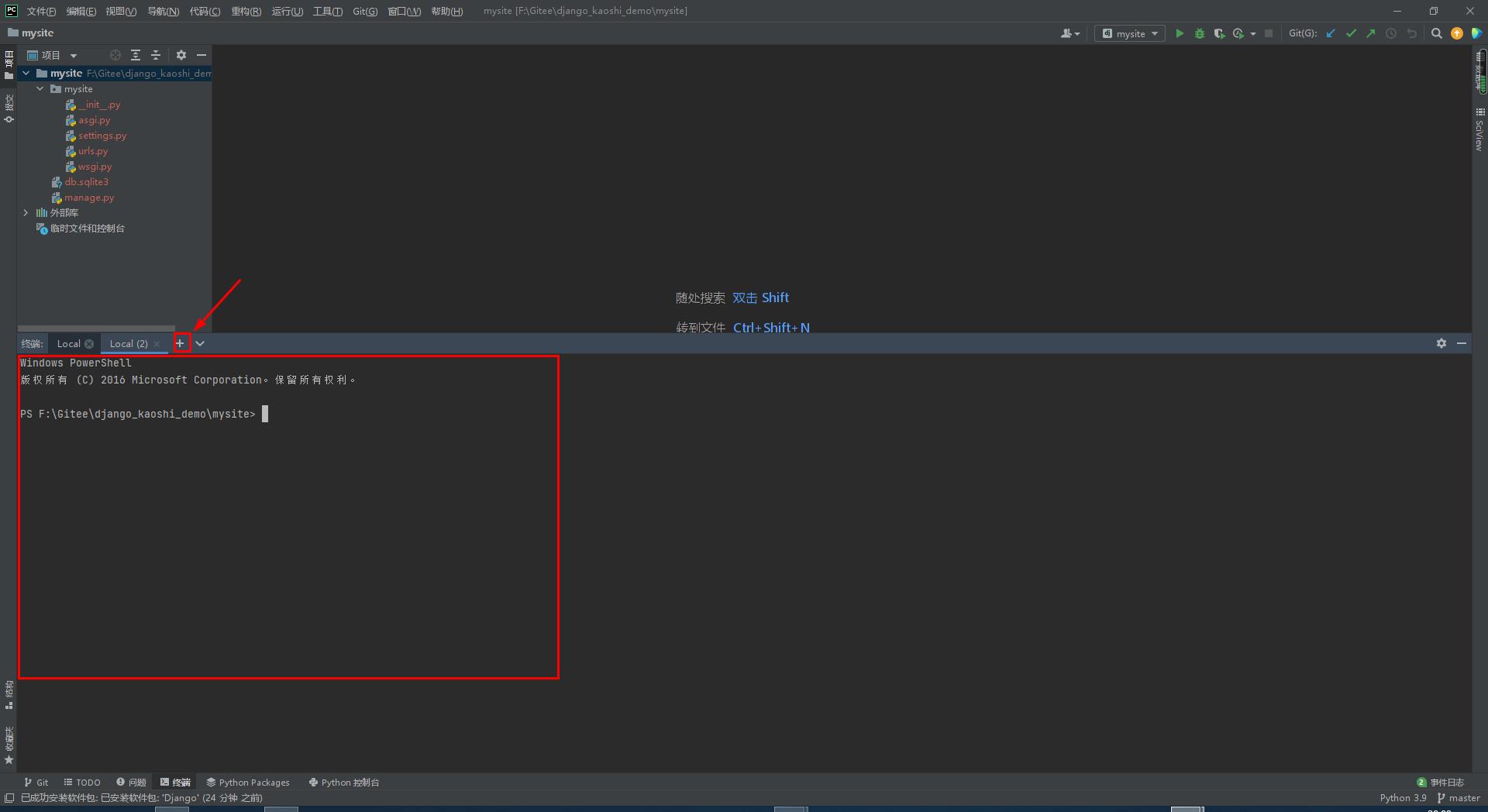Collapse the inner mysite package folder
Screen dimensions: 1488x812
click(40, 89)
